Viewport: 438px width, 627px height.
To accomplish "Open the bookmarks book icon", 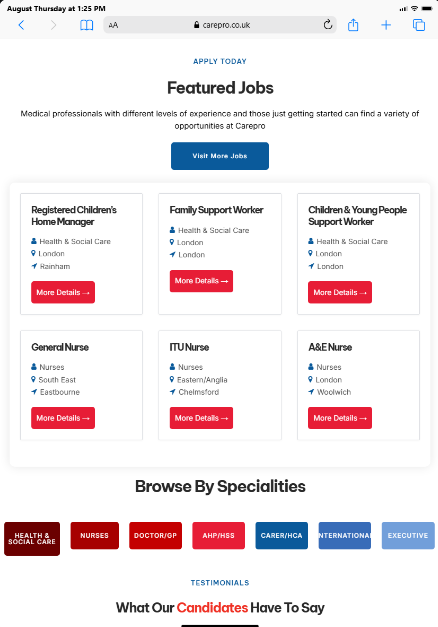I will pyautogui.click(x=86, y=25).
